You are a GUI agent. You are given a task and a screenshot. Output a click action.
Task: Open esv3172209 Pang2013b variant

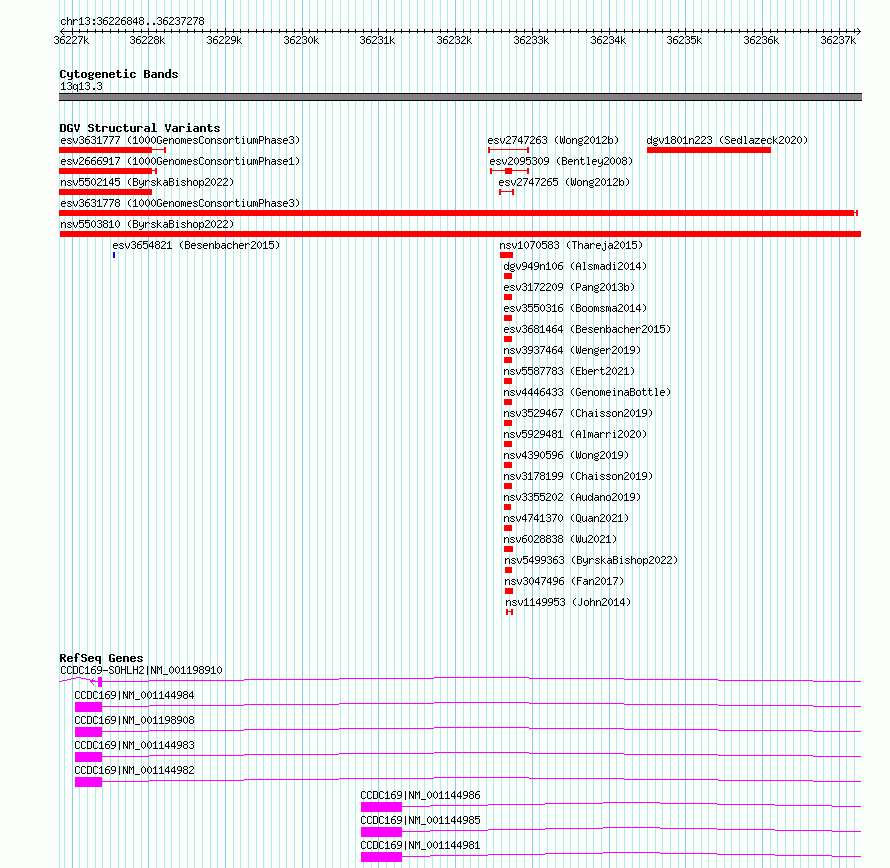(x=569, y=287)
